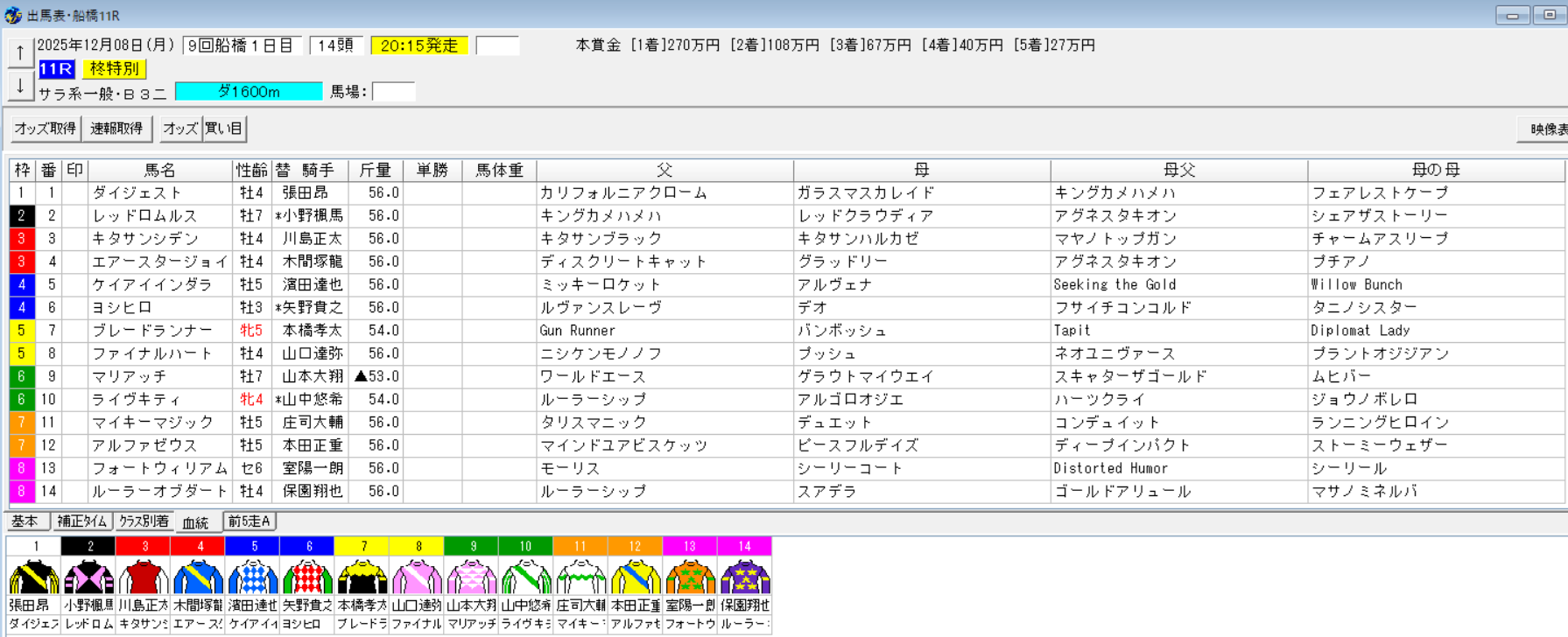Screen dimensions: 1568x637
Task: Click blue checkered silk icon number 5
Action: click(x=253, y=577)
